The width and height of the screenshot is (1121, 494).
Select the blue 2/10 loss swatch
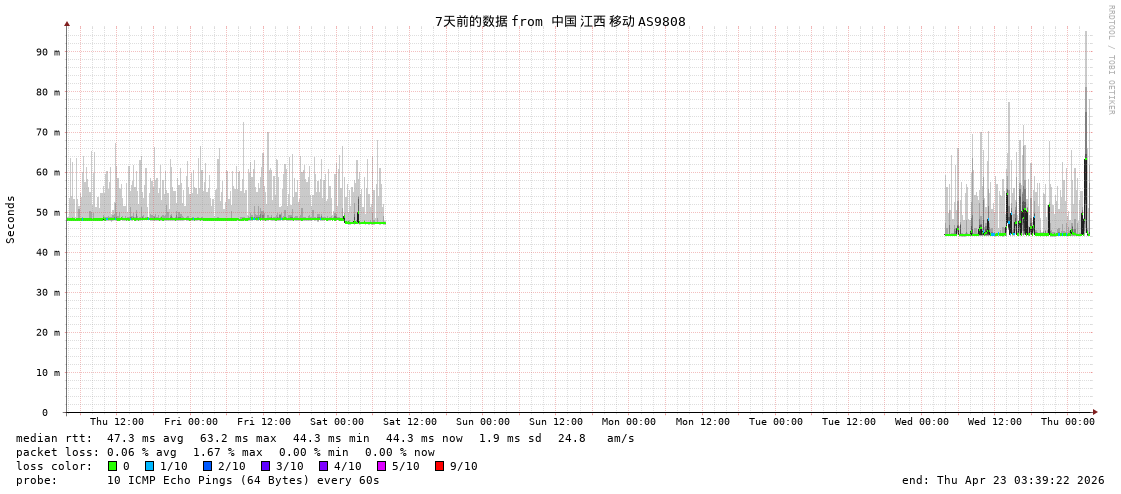click(208, 466)
